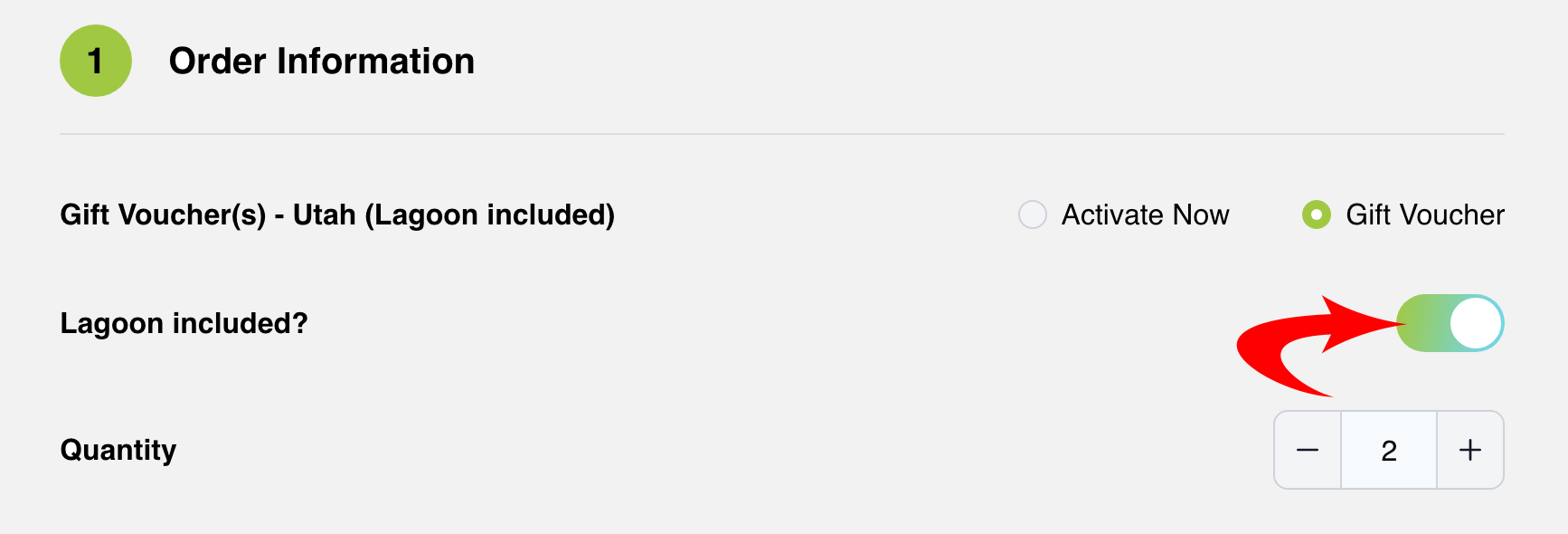Increase quantity with the plus icon
1568x534 pixels.
pyautogui.click(x=1470, y=450)
